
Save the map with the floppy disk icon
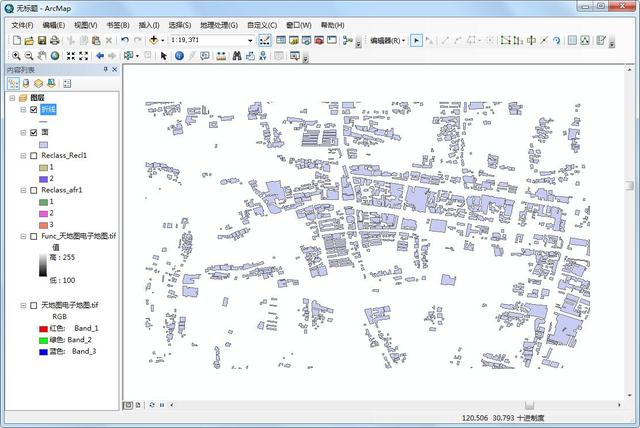coord(42,40)
